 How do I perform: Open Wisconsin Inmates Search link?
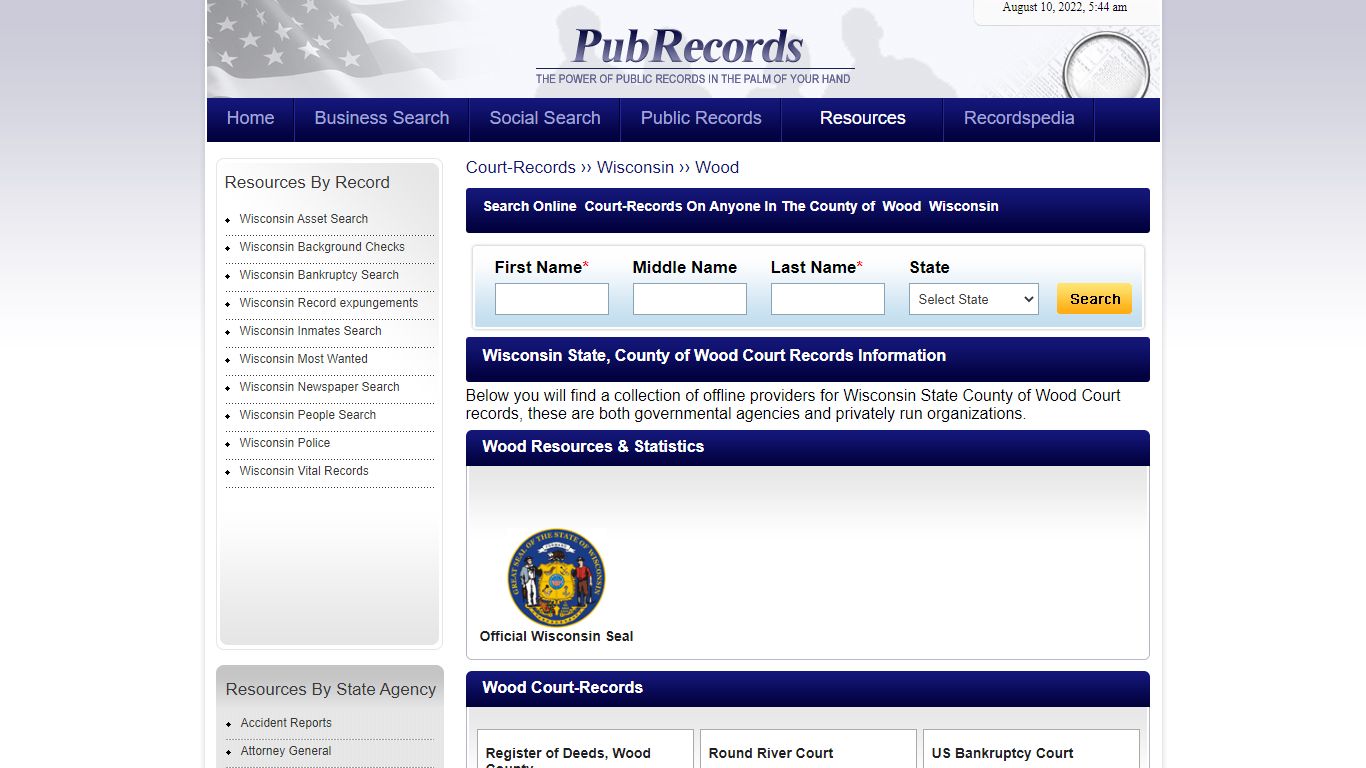311,331
